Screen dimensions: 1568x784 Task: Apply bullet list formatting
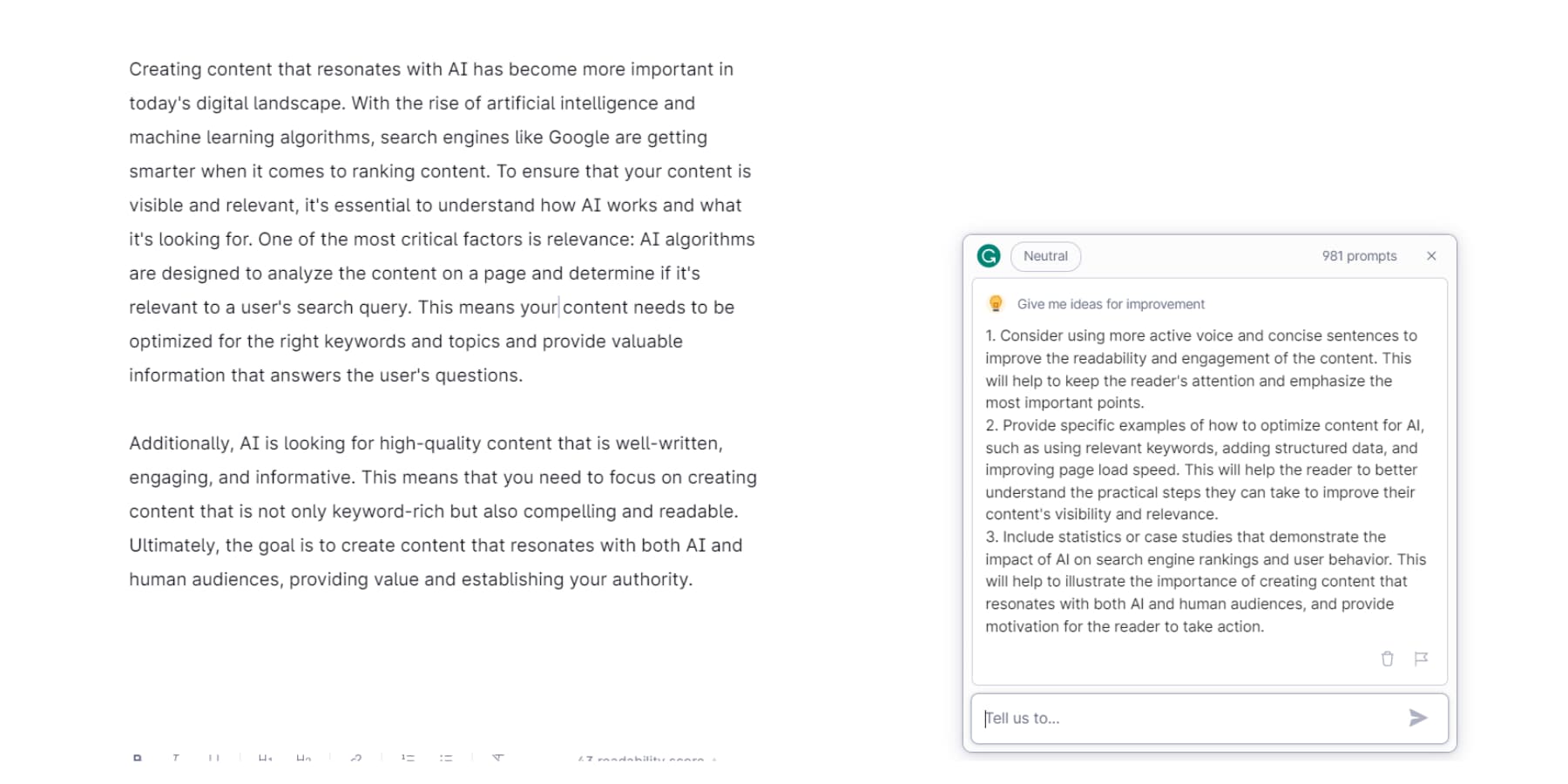[x=445, y=760]
